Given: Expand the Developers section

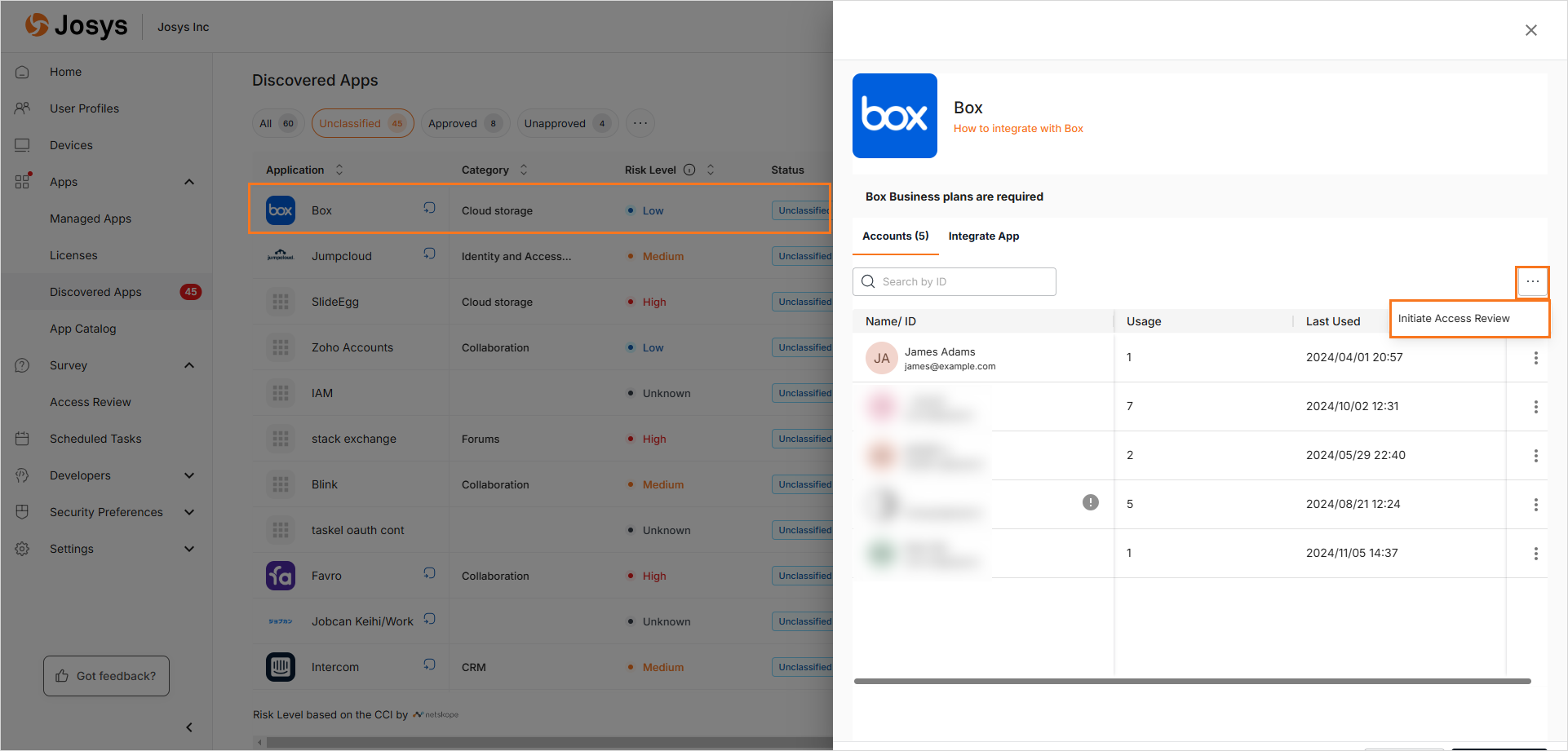Looking at the screenshot, I should (x=189, y=475).
